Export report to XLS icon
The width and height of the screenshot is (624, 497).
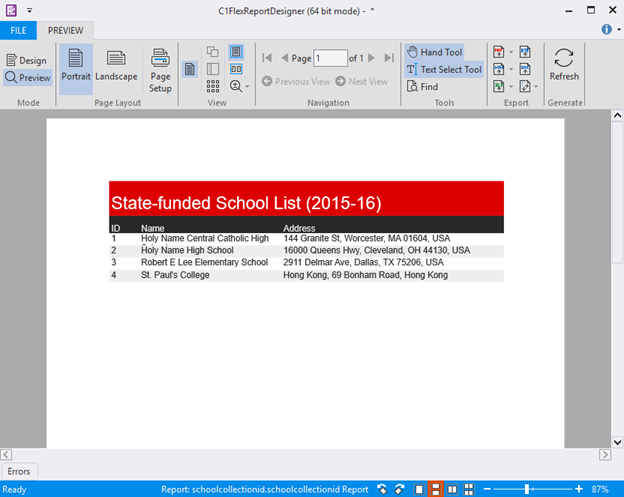pos(499,86)
